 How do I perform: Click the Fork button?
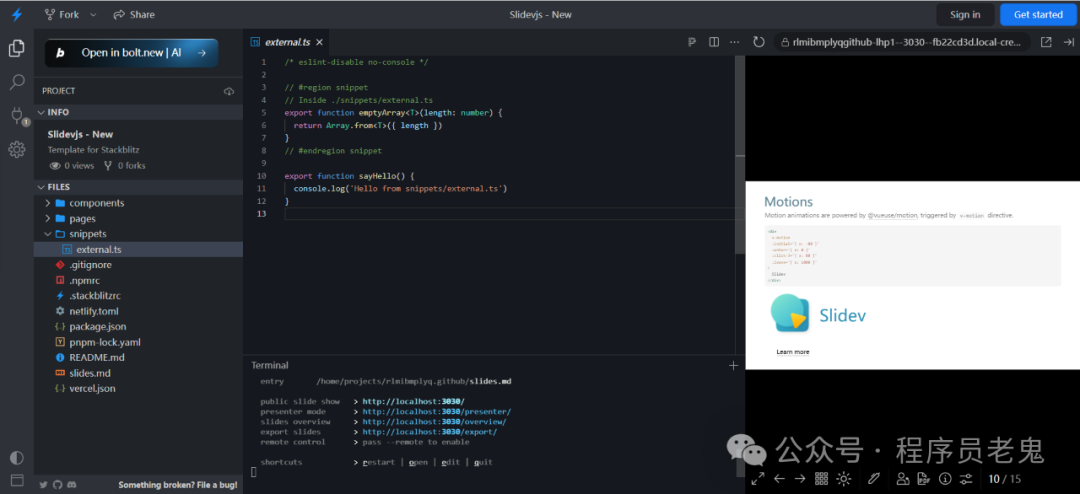(61, 14)
